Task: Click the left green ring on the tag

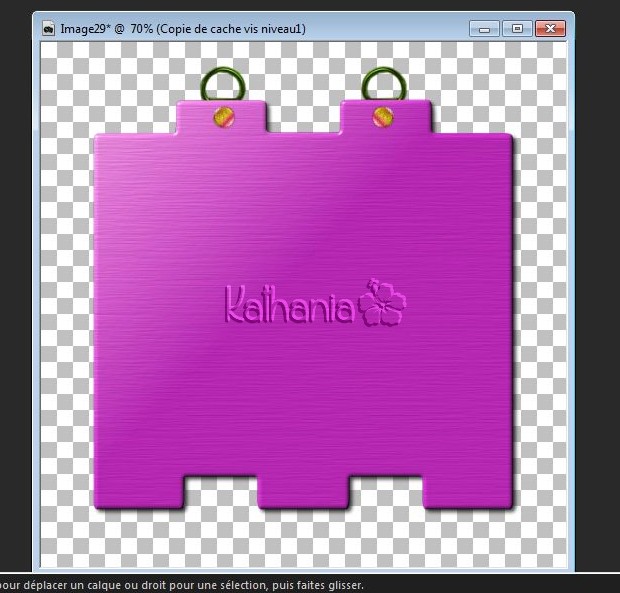Action: [x=223, y=84]
